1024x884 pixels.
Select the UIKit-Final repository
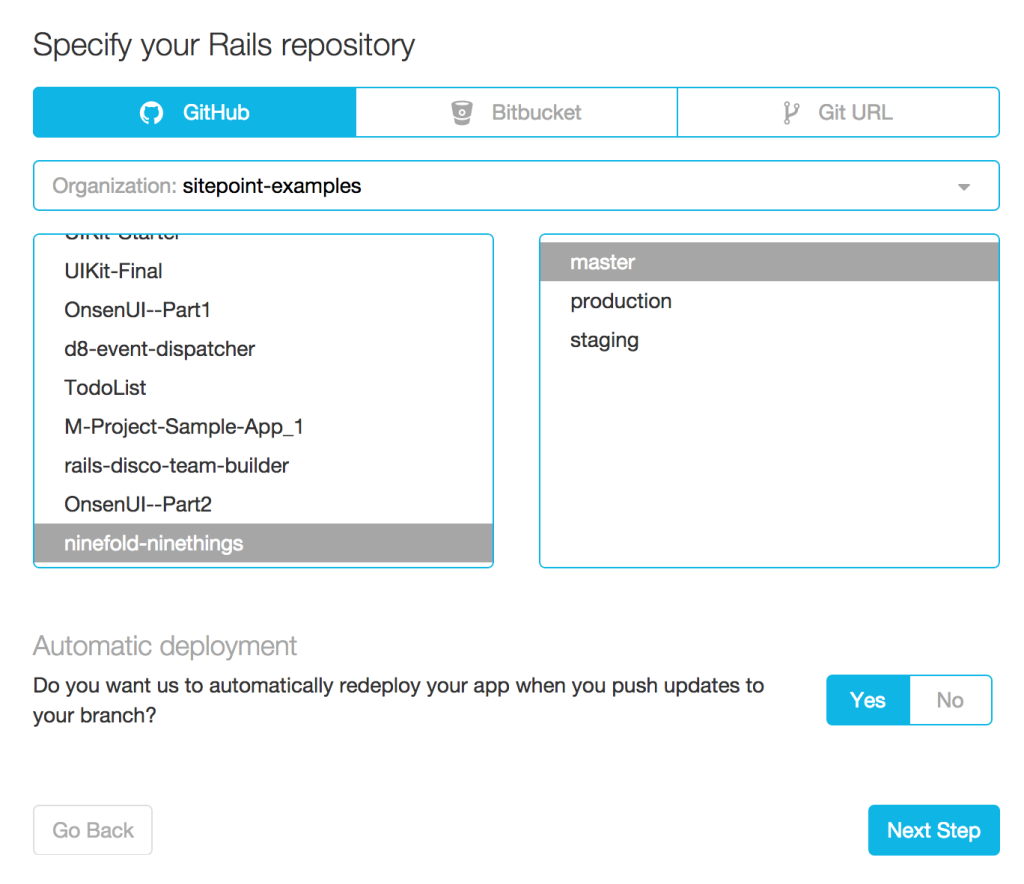pos(113,271)
